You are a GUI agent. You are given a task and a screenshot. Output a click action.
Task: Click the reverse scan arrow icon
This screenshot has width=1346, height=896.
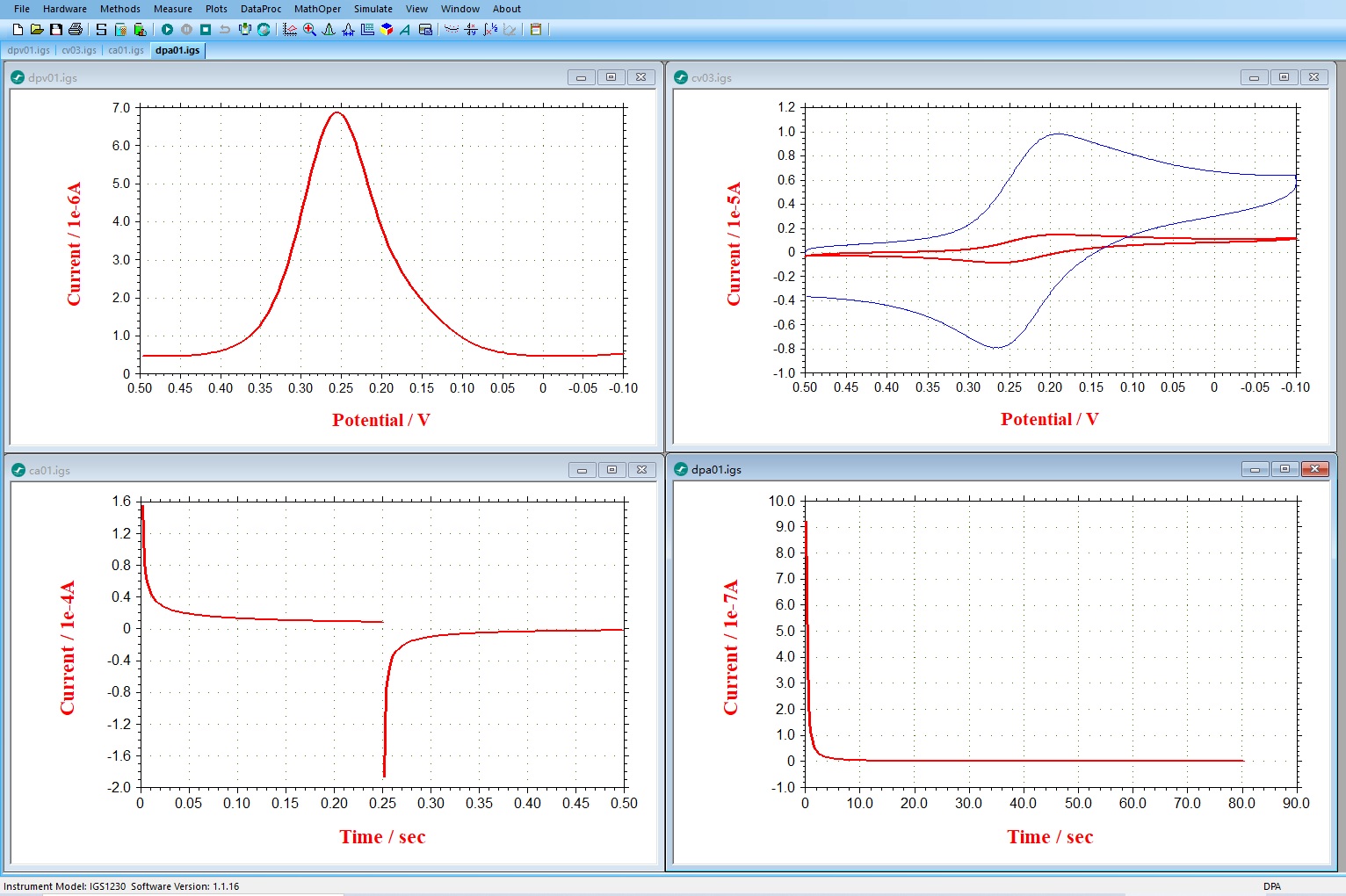(225, 29)
